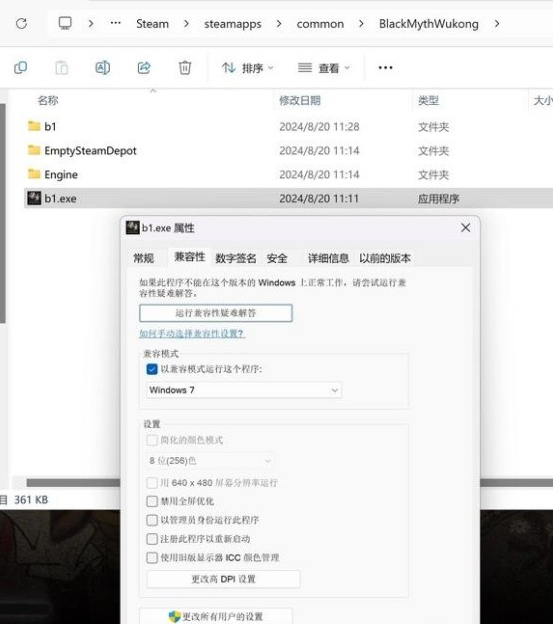The width and height of the screenshot is (553, 624).
Task: Open the Windows 7 compatibility mode dropdown
Action: [x=244, y=390]
